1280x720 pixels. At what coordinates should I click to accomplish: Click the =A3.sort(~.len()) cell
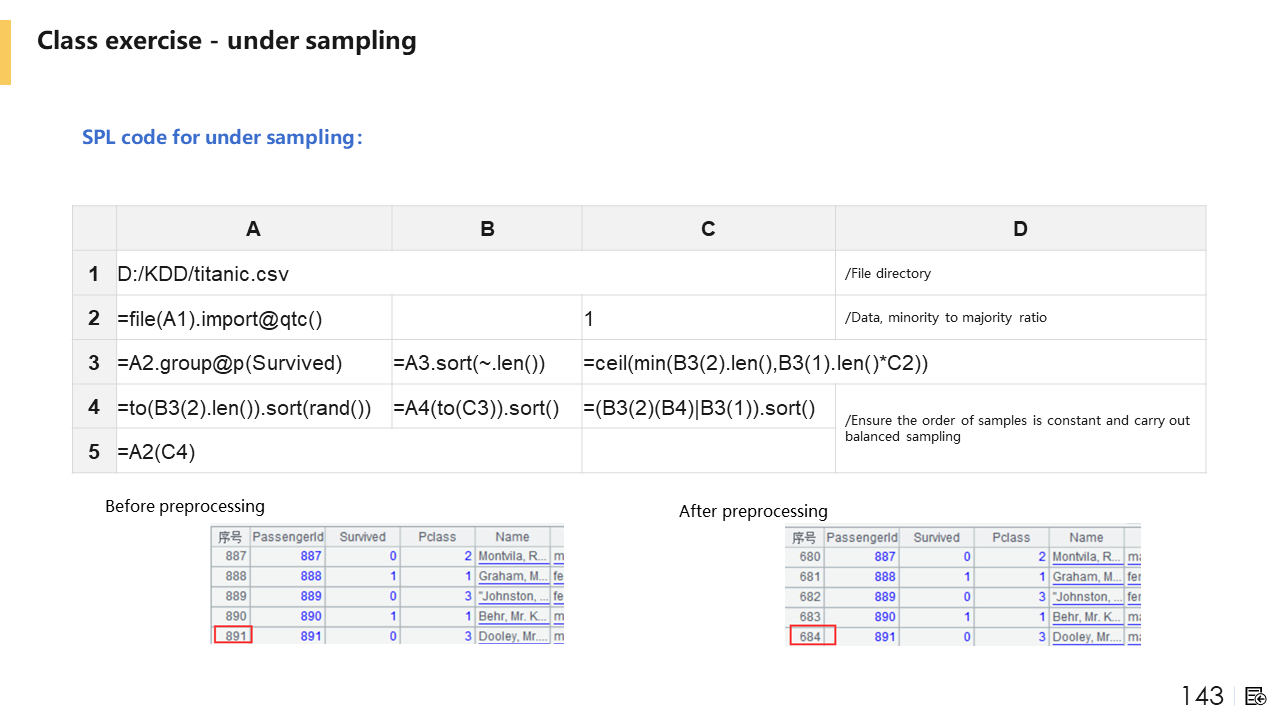click(470, 363)
